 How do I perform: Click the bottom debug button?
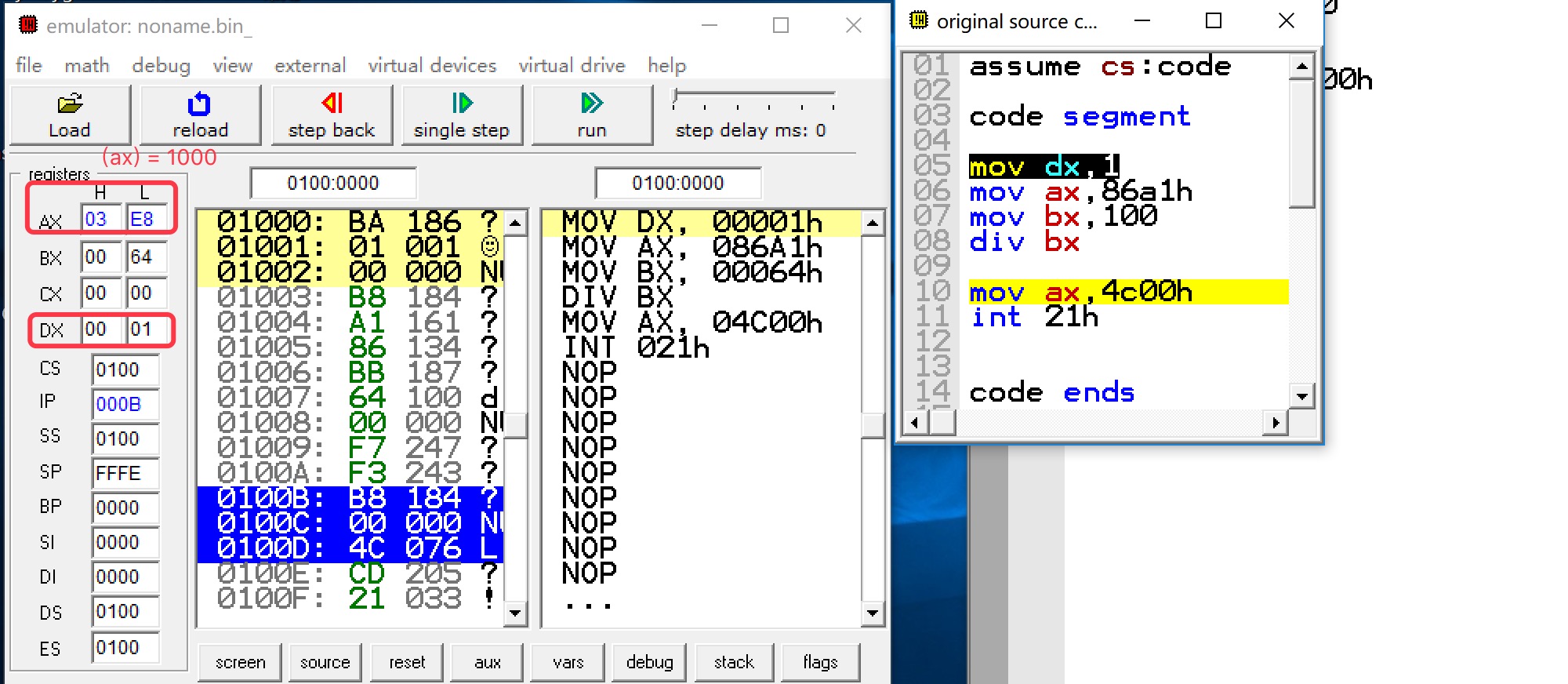(650, 663)
